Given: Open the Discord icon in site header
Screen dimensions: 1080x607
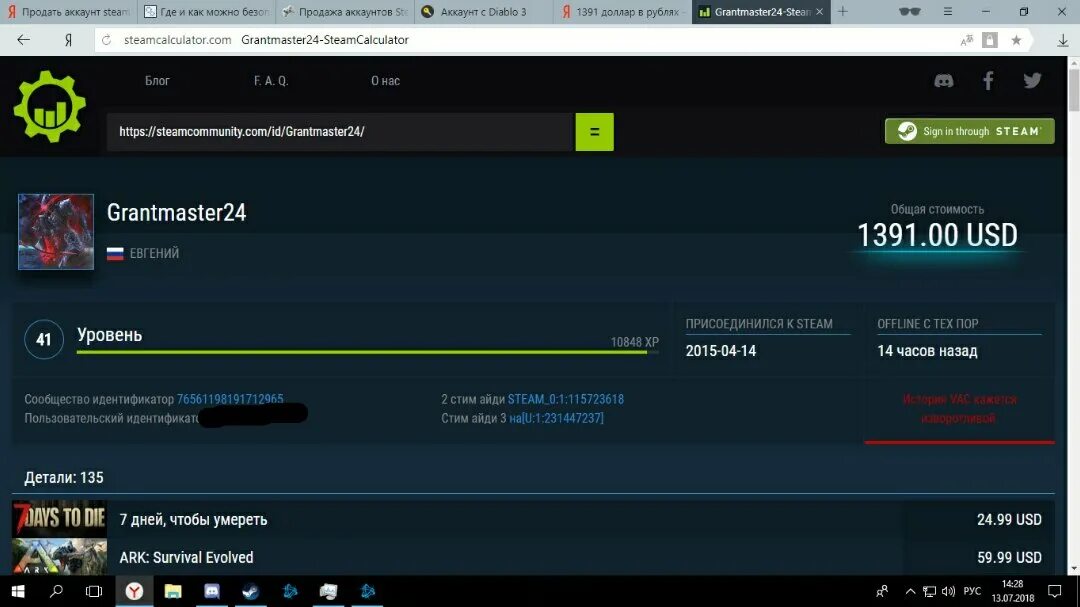Looking at the screenshot, I should (944, 81).
